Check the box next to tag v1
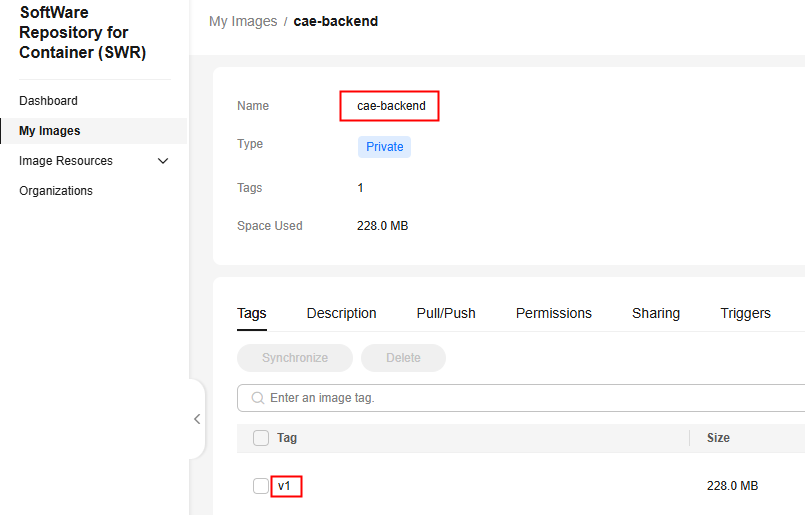Screen dimensions: 805x515 [261, 486]
